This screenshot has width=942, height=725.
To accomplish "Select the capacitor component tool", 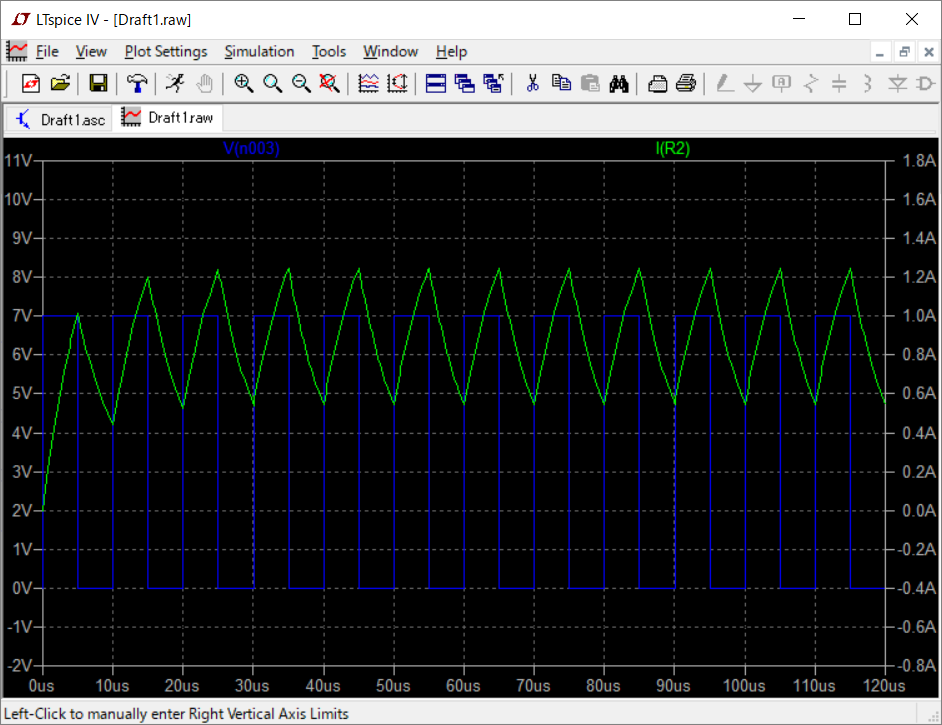I will click(x=839, y=83).
